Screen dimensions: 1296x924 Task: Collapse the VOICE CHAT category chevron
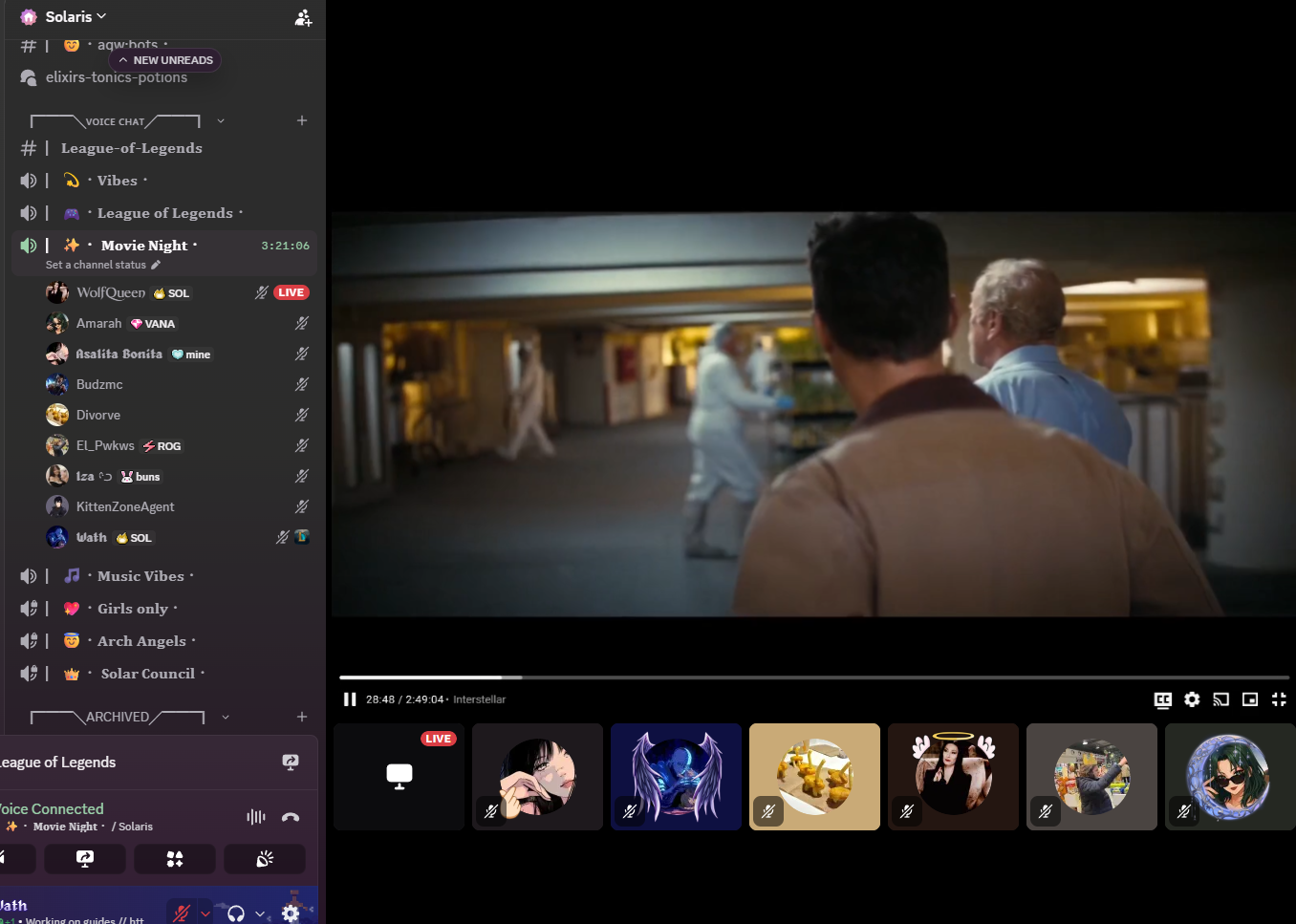pyautogui.click(x=221, y=120)
